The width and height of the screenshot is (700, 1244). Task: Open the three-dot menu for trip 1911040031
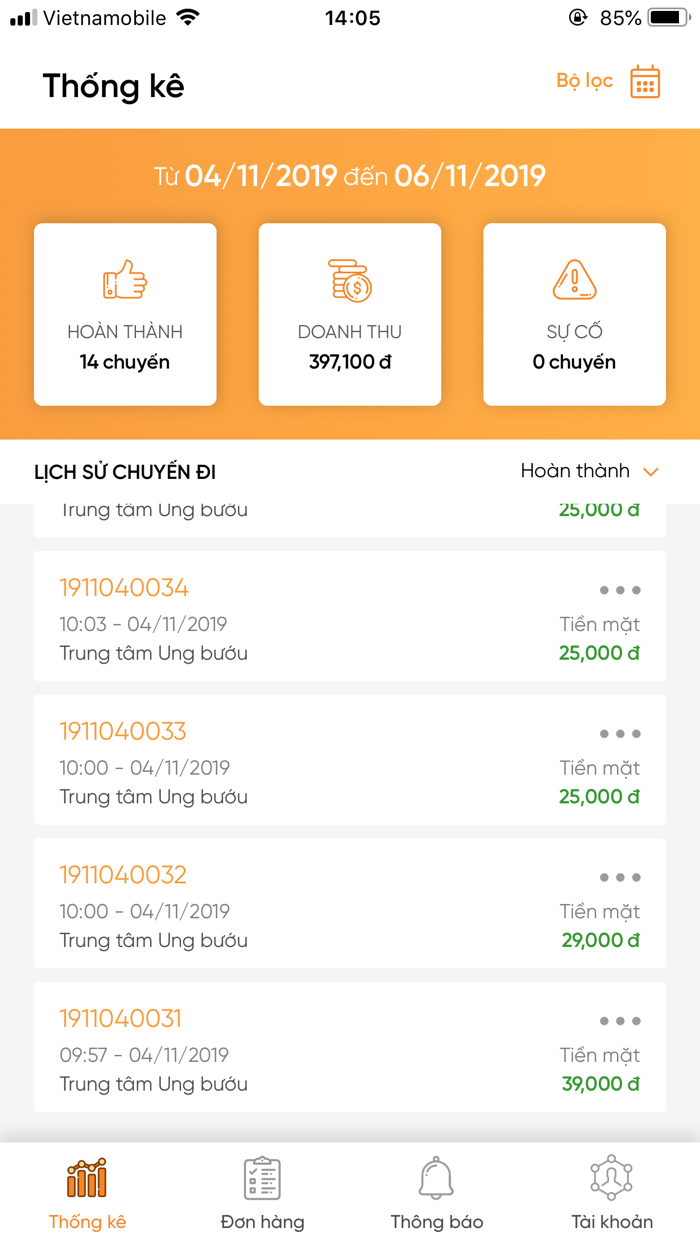(620, 1021)
